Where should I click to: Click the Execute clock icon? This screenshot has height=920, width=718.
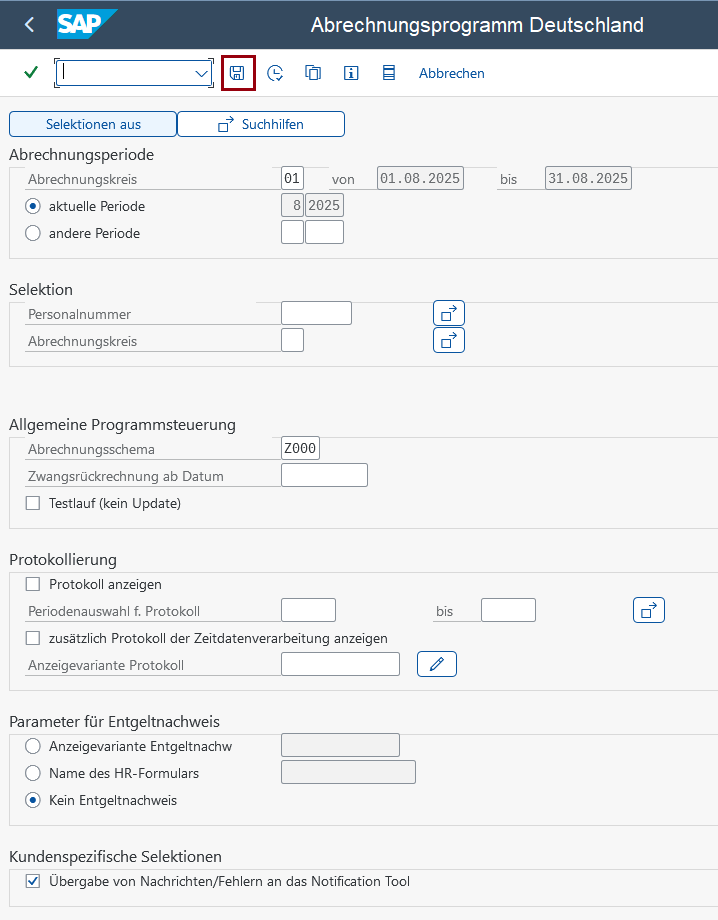(x=275, y=73)
